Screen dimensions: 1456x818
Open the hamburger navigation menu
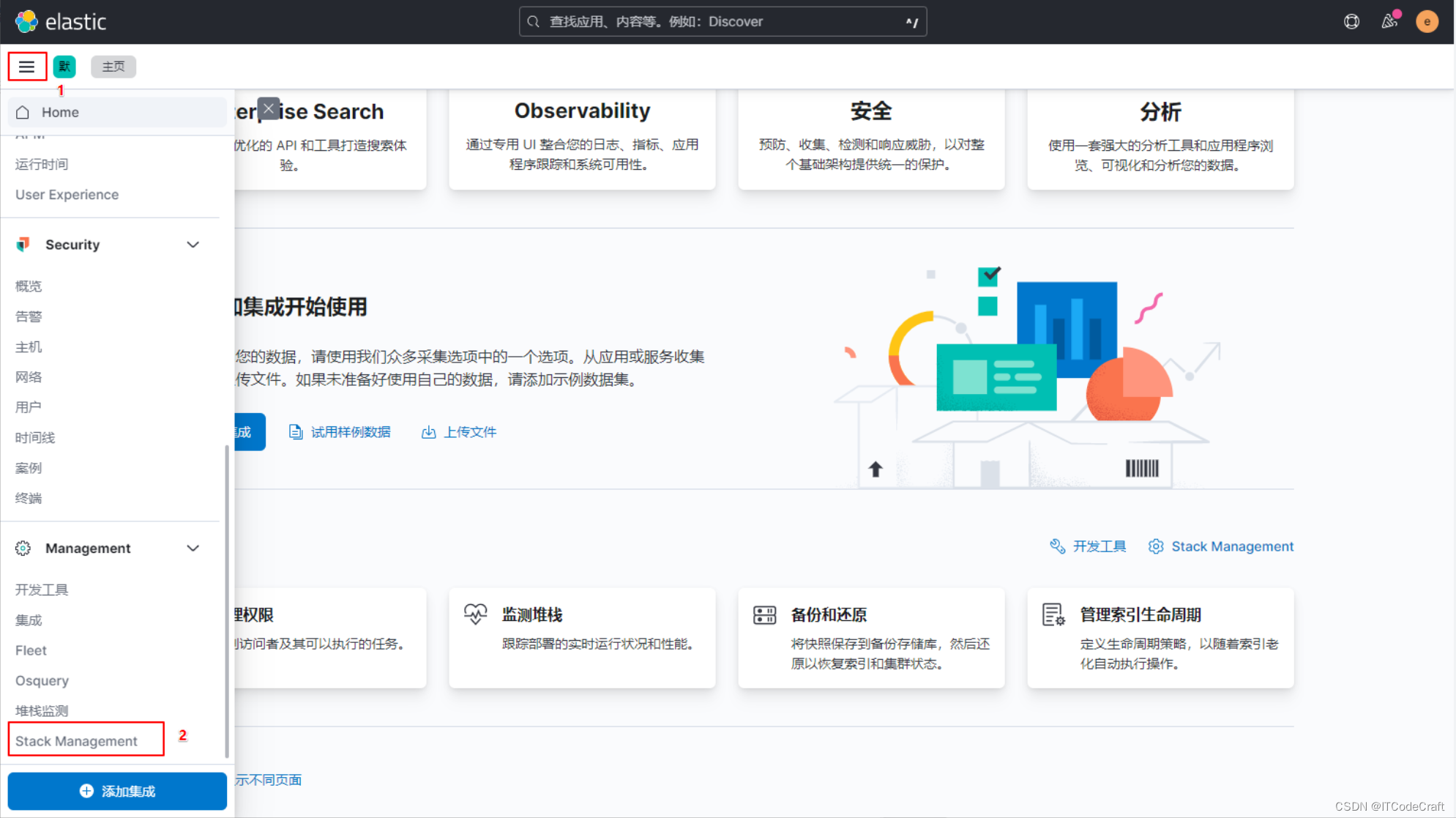point(27,67)
